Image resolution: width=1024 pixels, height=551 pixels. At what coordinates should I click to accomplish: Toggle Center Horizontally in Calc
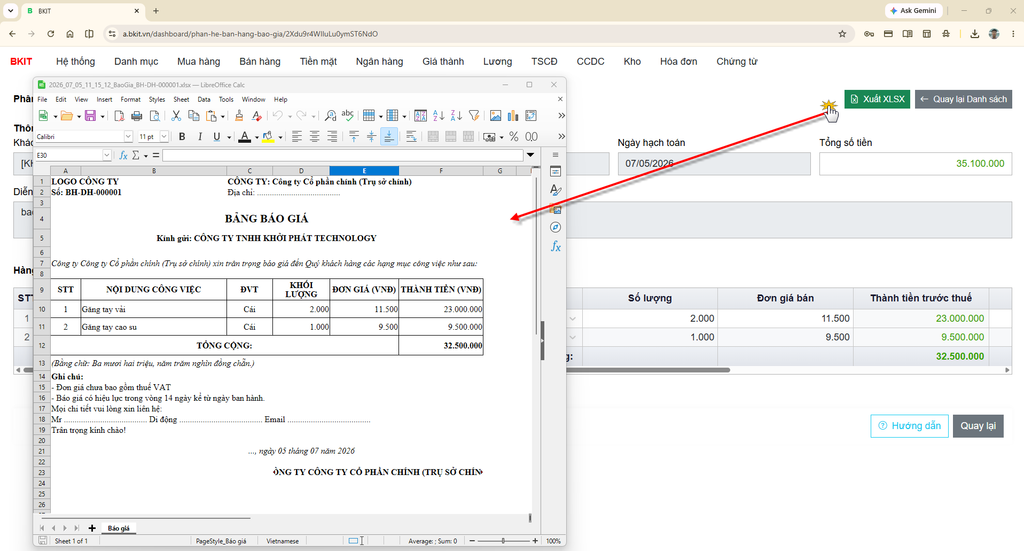pyautogui.click(x=315, y=136)
